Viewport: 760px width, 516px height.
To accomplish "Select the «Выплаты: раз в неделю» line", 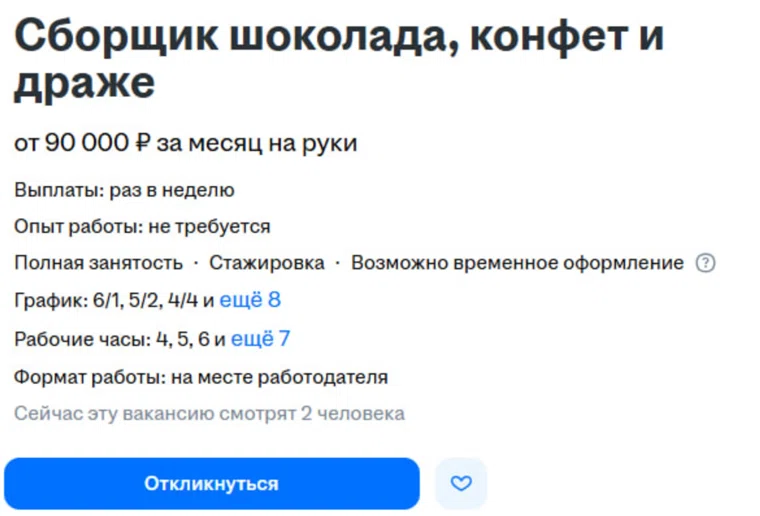I will [x=124, y=190].
